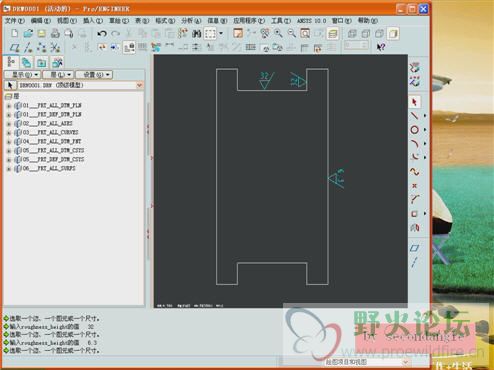Click the 设置 button

point(94,75)
